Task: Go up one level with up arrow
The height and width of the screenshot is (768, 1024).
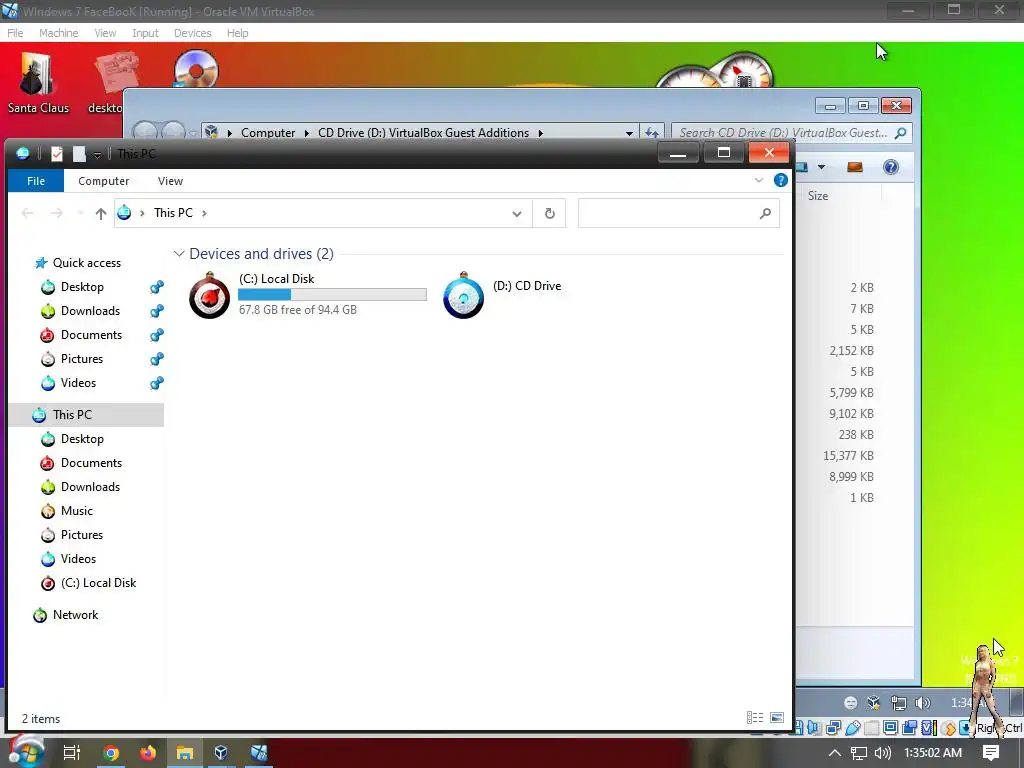Action: (101, 213)
